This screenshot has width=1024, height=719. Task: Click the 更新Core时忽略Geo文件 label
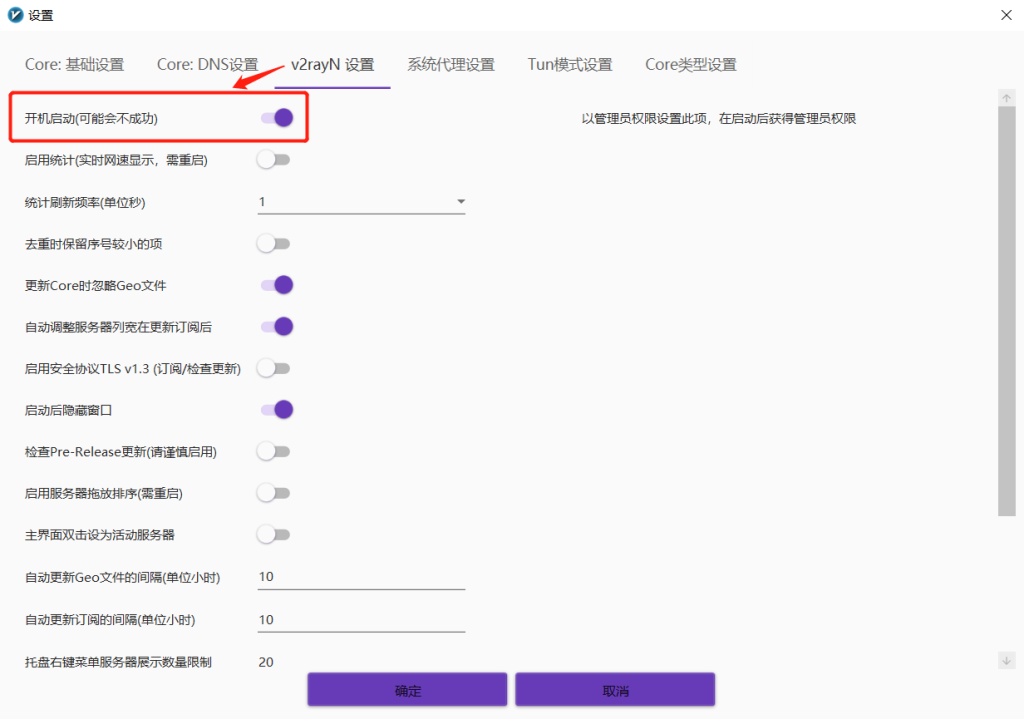coord(95,285)
